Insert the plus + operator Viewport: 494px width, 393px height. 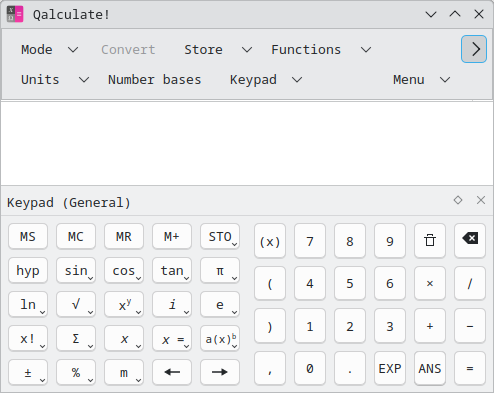(x=430, y=326)
